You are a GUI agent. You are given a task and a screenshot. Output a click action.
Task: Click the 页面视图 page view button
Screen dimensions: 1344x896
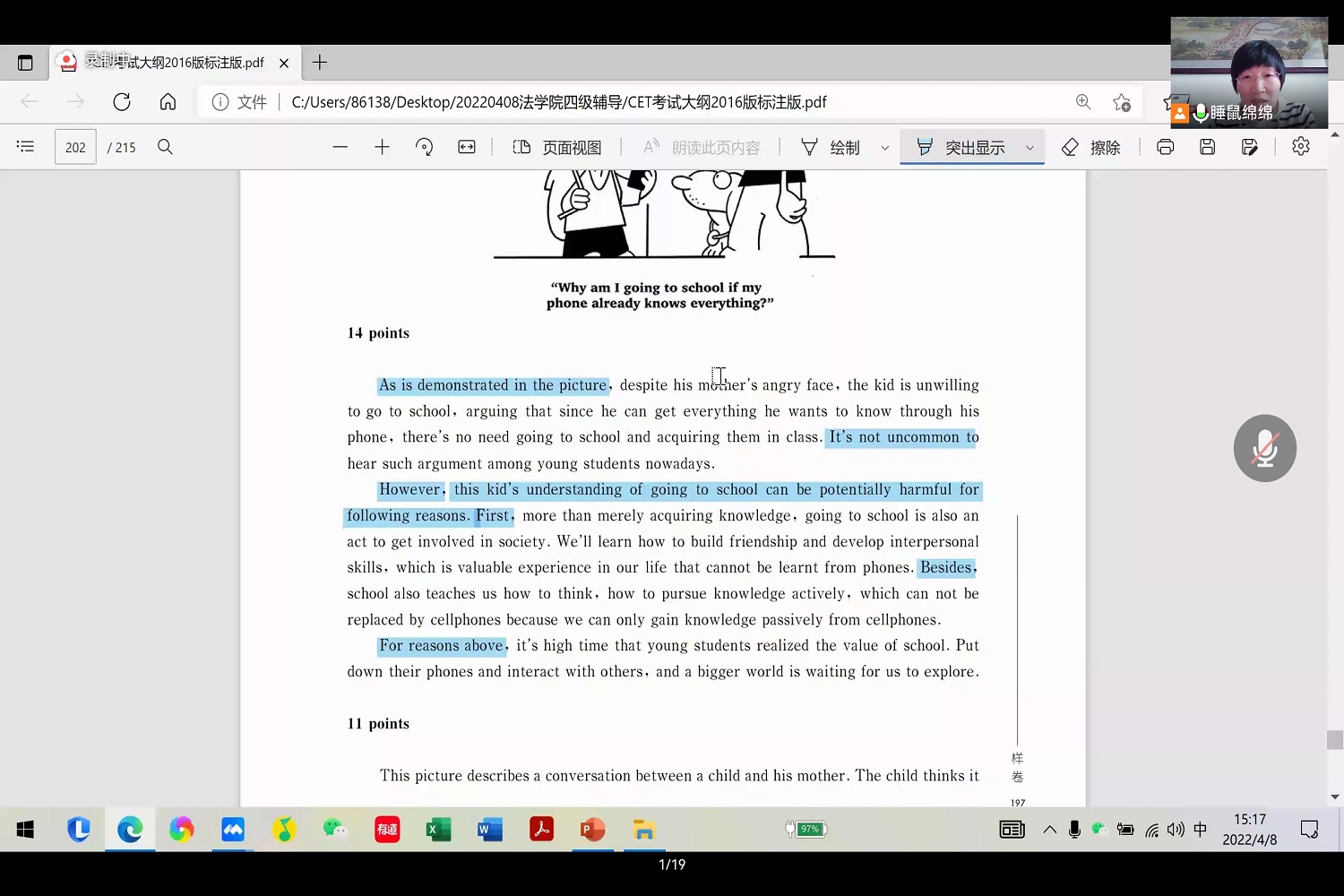(x=556, y=147)
